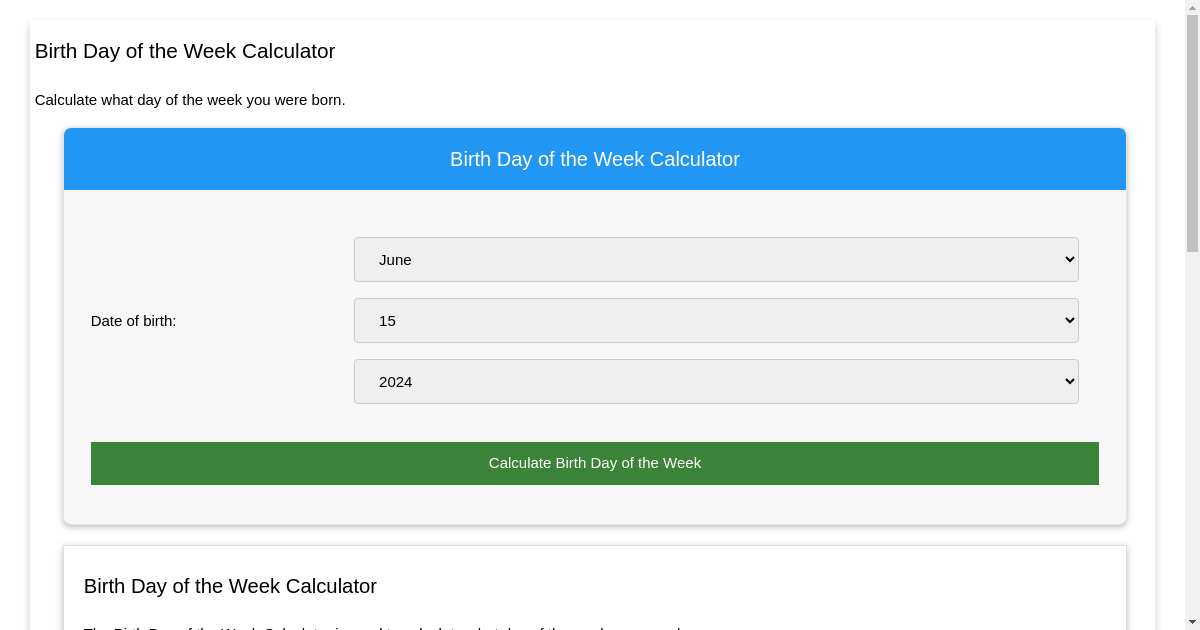Select the blue calculator header banner
1200x630 pixels.
pos(594,159)
